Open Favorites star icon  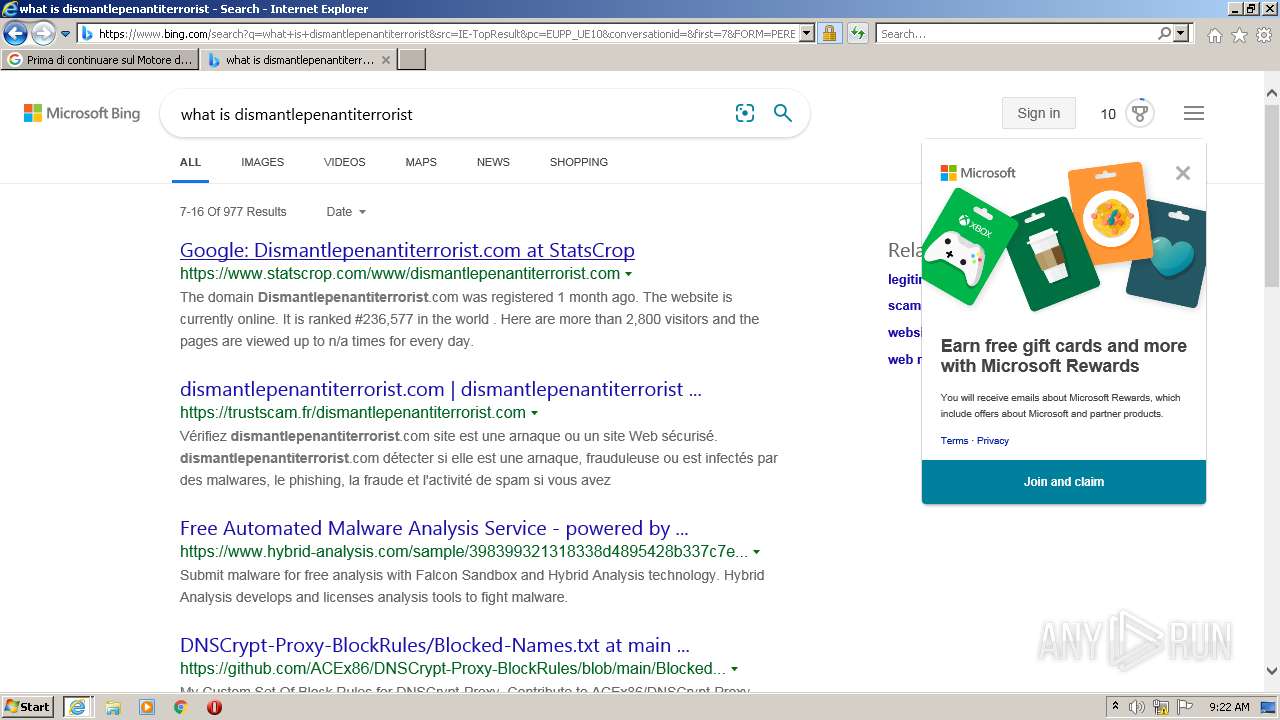[1239, 35]
